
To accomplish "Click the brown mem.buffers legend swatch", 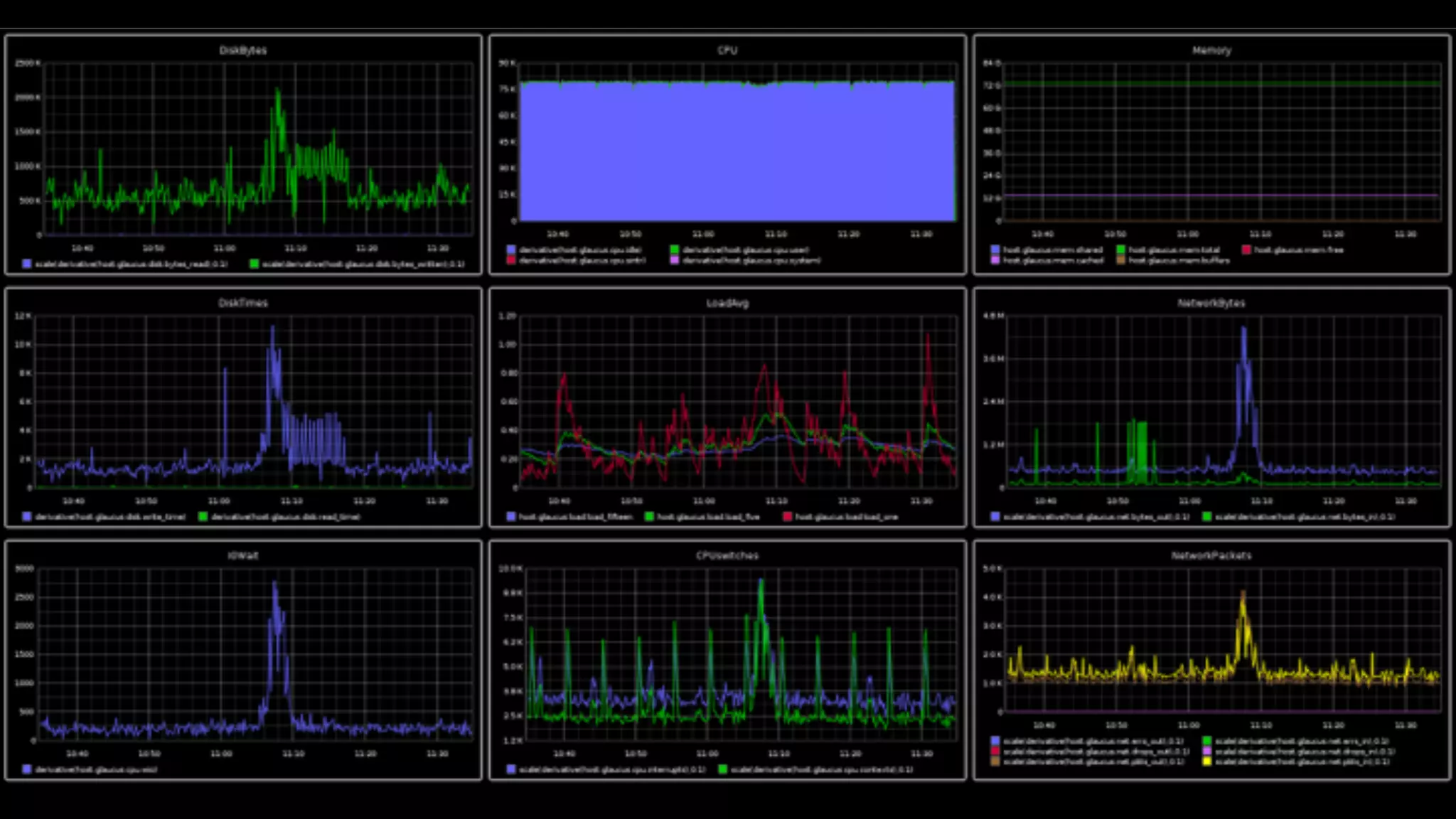I will (x=1120, y=260).
